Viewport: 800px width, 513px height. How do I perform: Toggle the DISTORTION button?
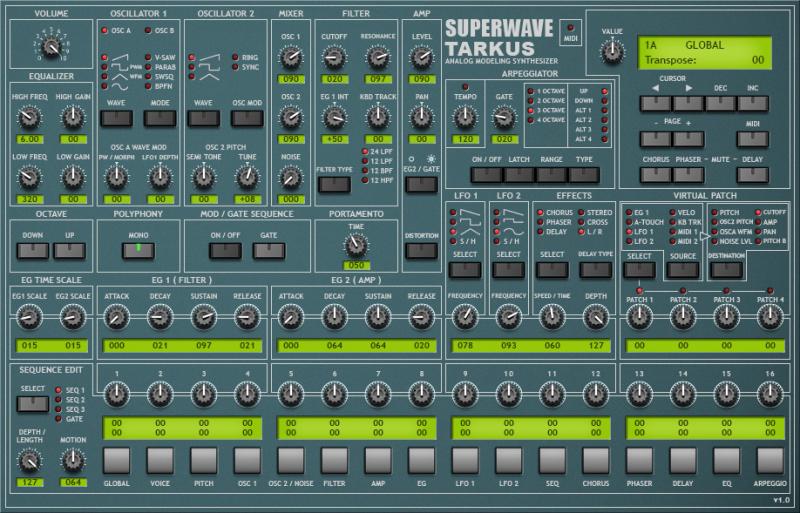point(421,251)
